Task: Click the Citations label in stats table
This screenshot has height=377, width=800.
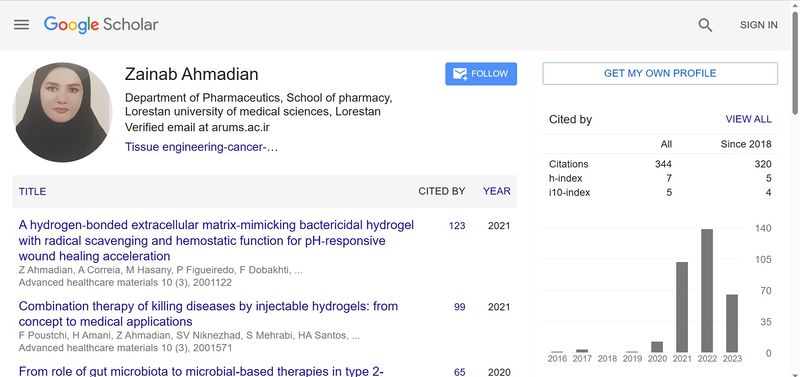Action: click(568, 164)
